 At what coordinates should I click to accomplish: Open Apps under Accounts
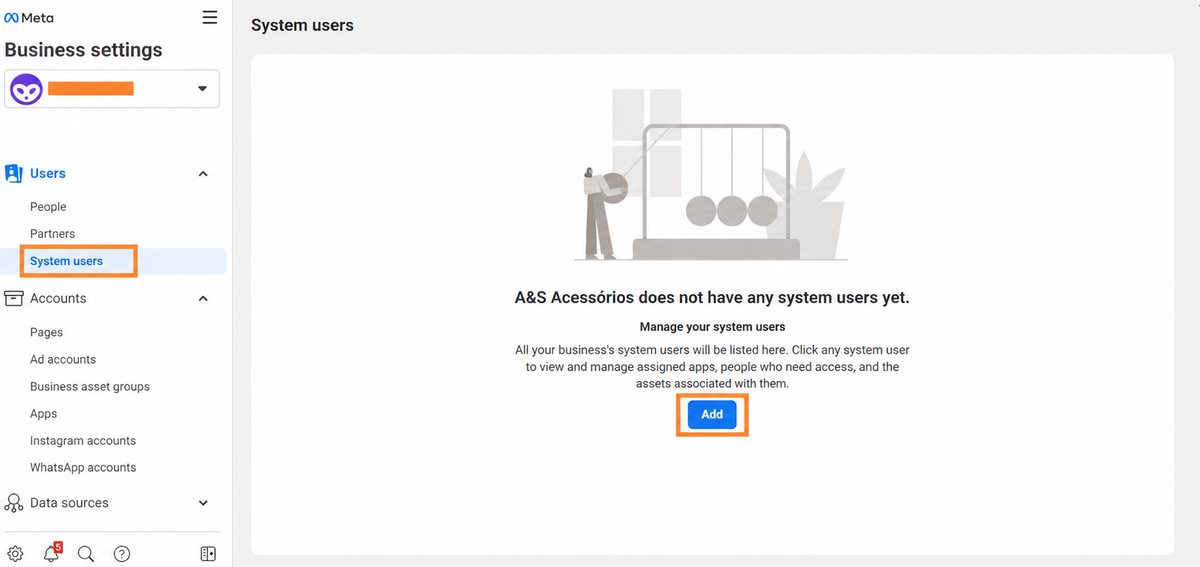point(43,414)
